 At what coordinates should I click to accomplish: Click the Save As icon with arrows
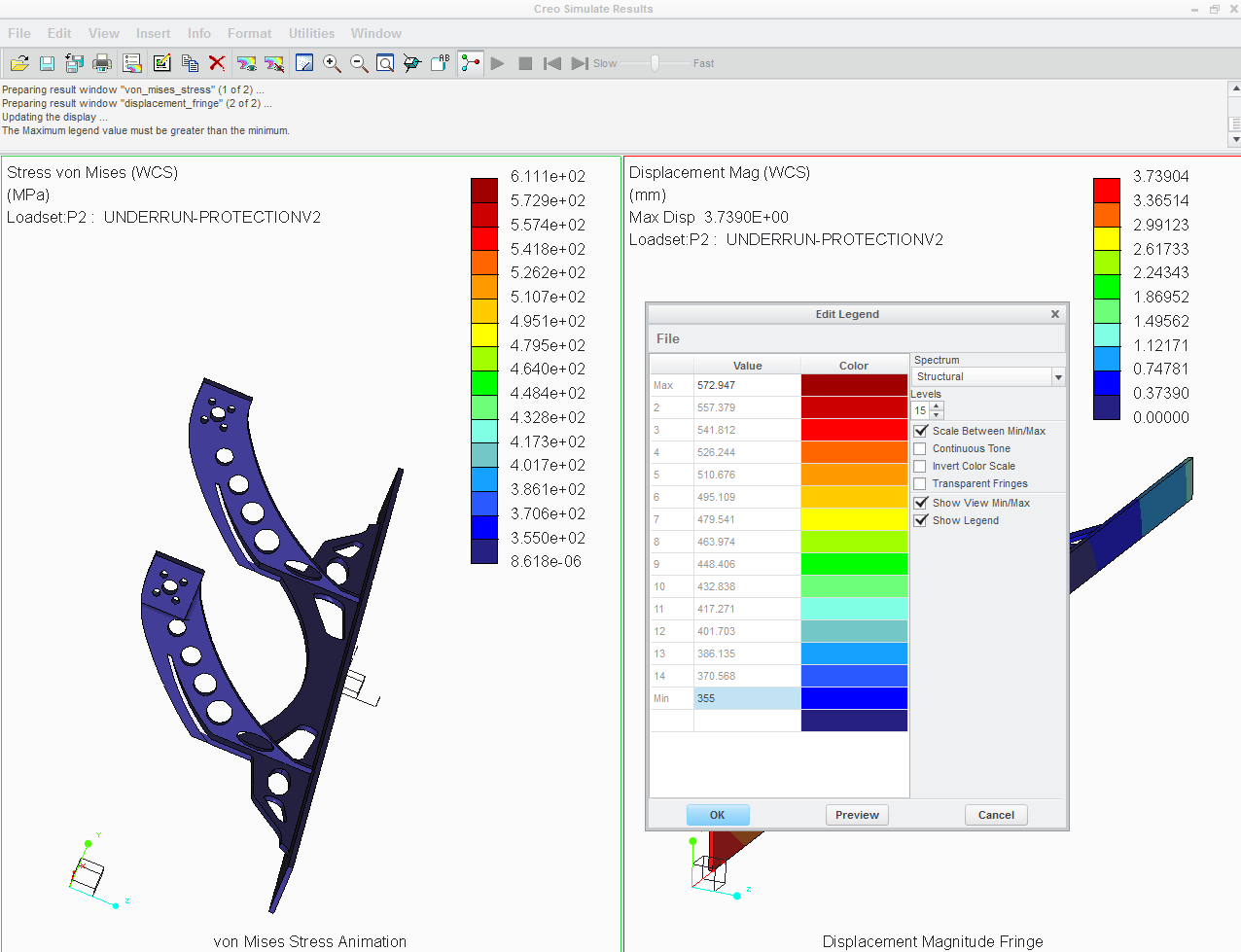click(74, 63)
